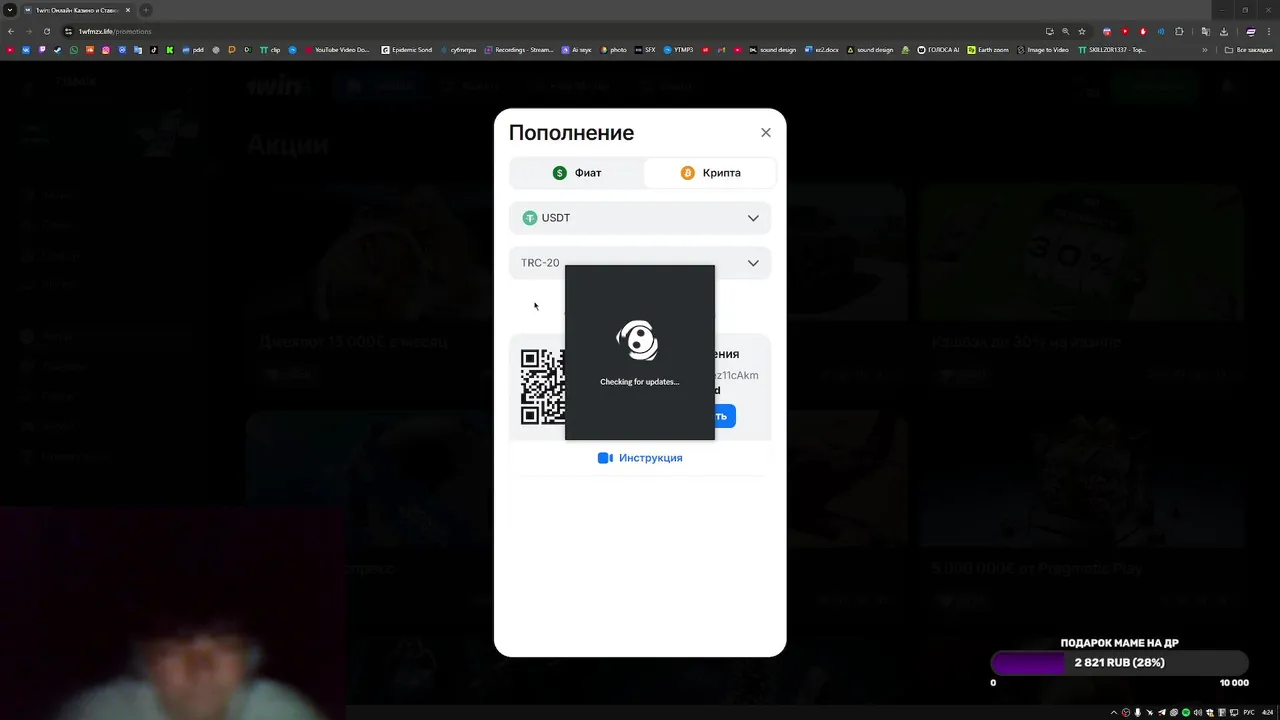Close the Пополнение dialog with X
The height and width of the screenshot is (720, 1280).
pos(766,132)
